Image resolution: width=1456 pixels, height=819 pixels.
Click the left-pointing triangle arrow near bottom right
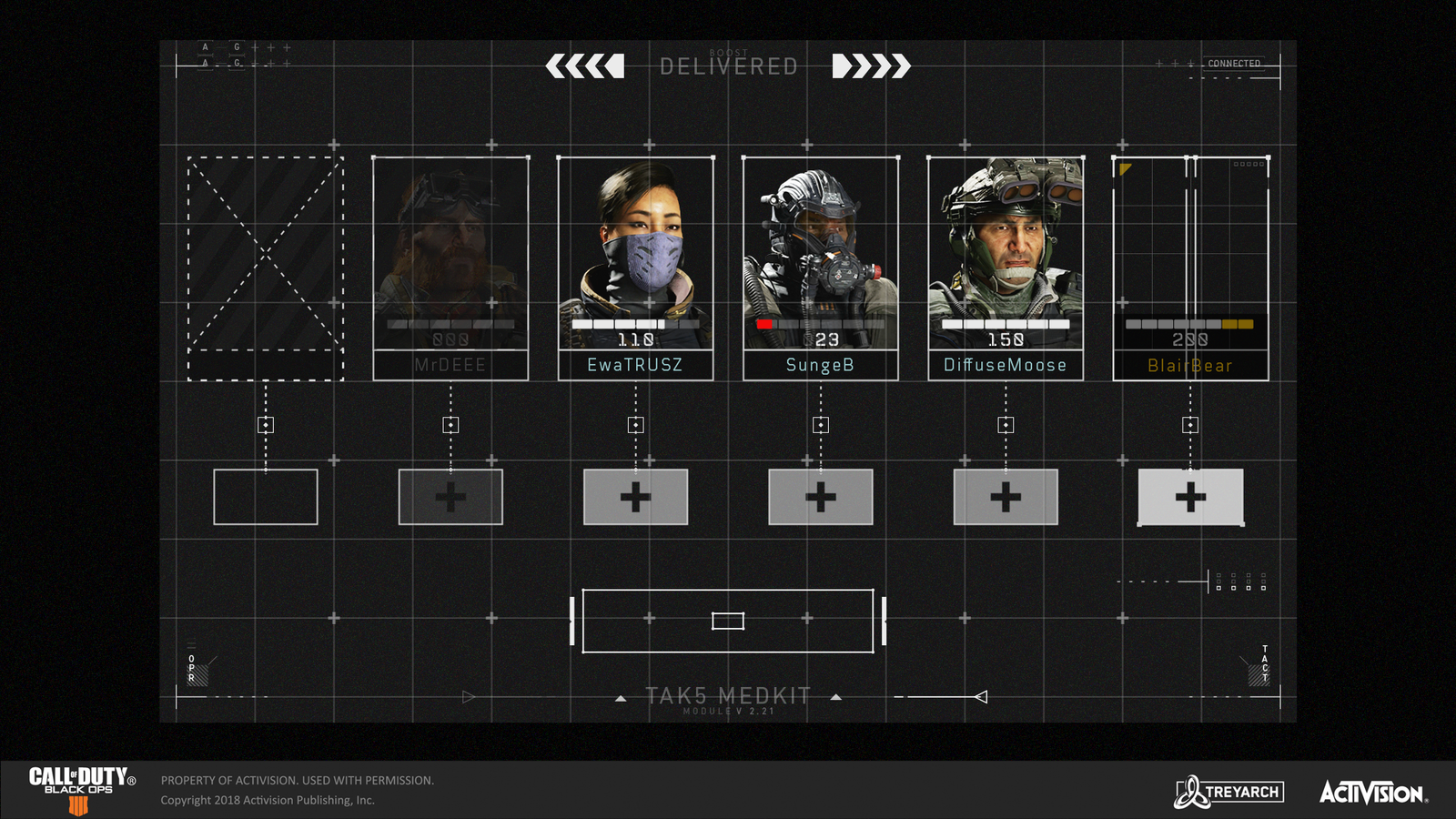tap(980, 697)
